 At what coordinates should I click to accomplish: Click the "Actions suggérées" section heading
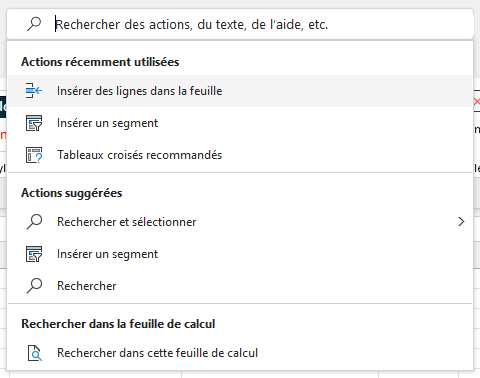pyautogui.click(x=72, y=193)
